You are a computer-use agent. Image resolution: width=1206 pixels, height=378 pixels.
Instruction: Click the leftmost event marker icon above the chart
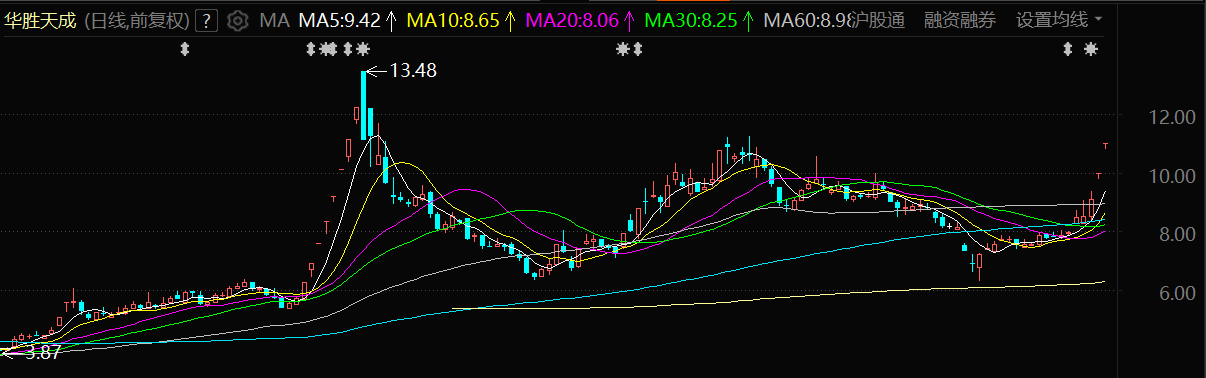(x=185, y=49)
